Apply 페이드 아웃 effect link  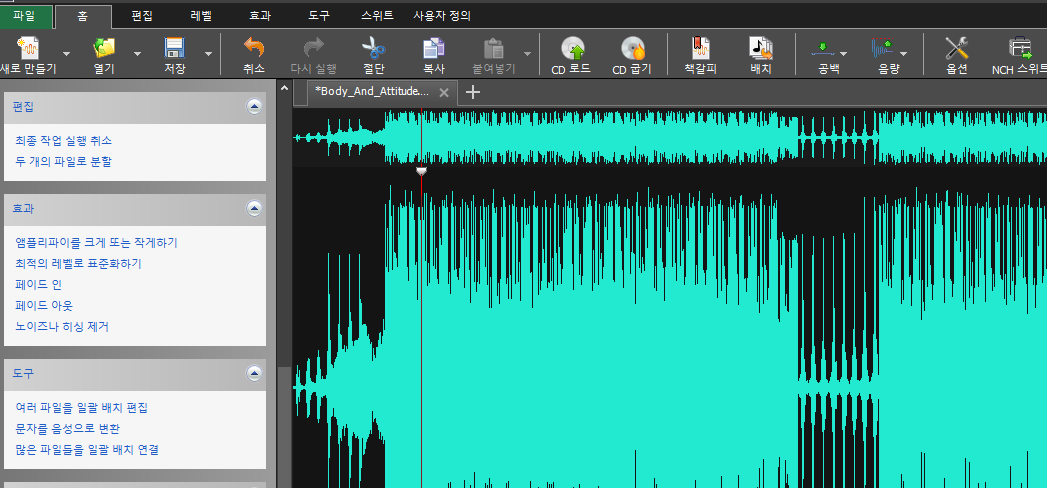(x=44, y=306)
